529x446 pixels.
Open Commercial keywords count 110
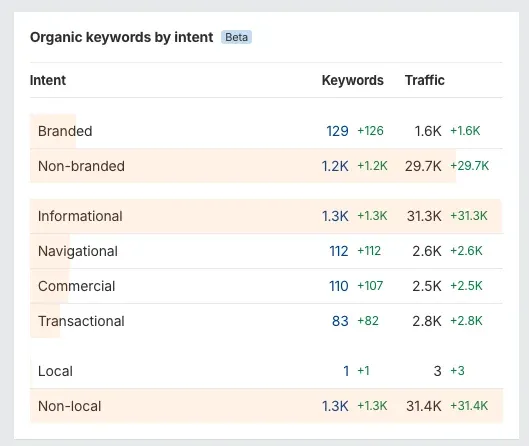click(339, 286)
